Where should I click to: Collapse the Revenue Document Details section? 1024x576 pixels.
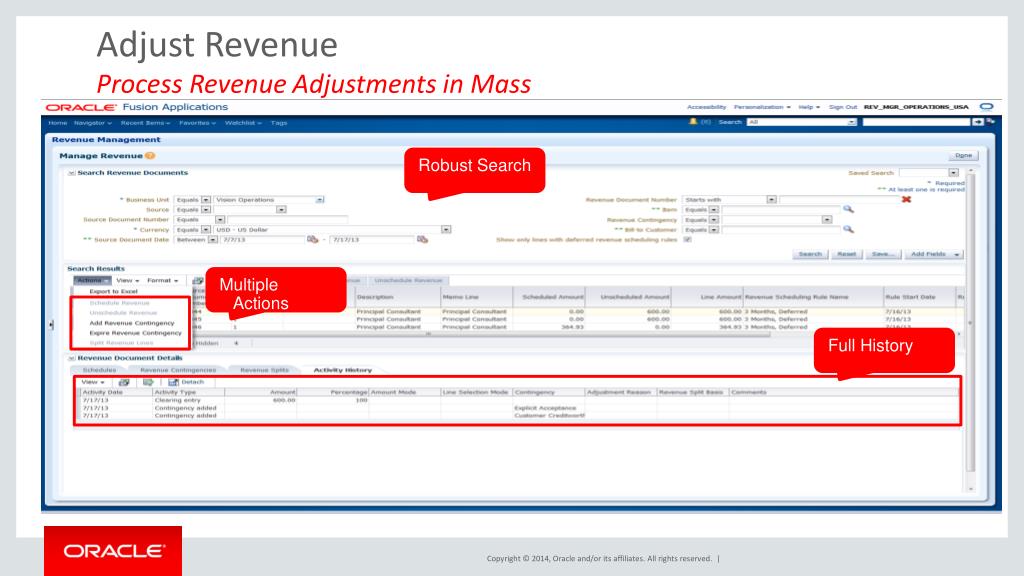coord(72,358)
